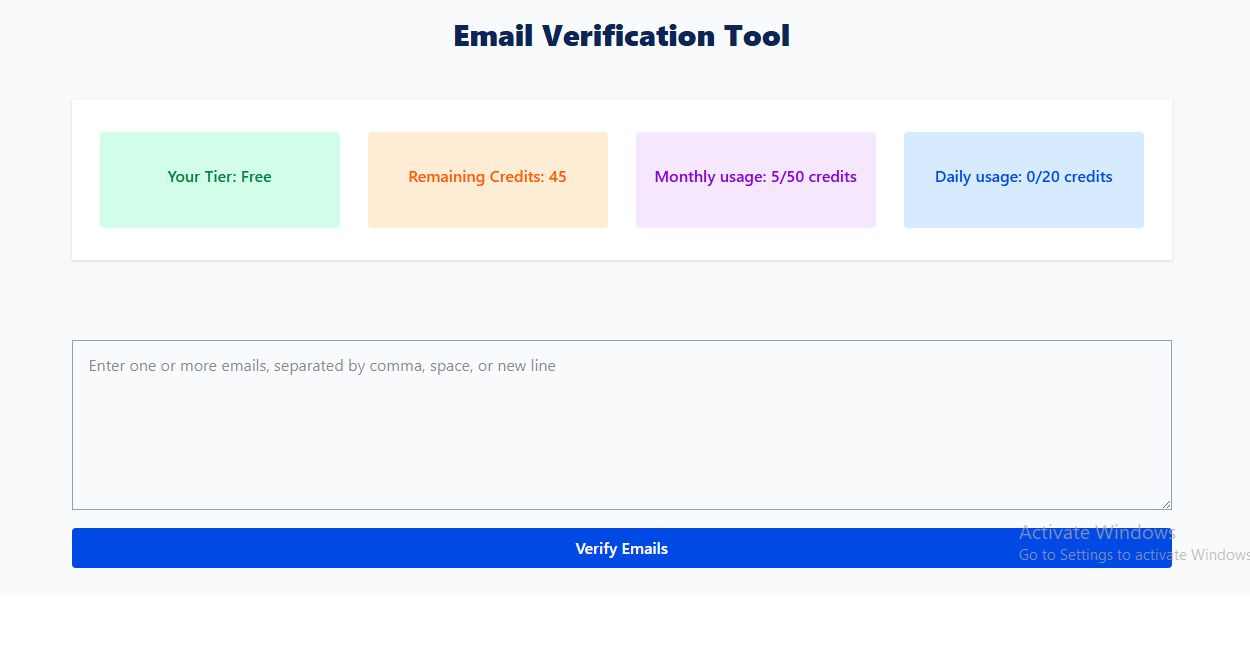Click the Activate Windows watermark title
This screenshot has height=661, width=1250.
click(1097, 532)
